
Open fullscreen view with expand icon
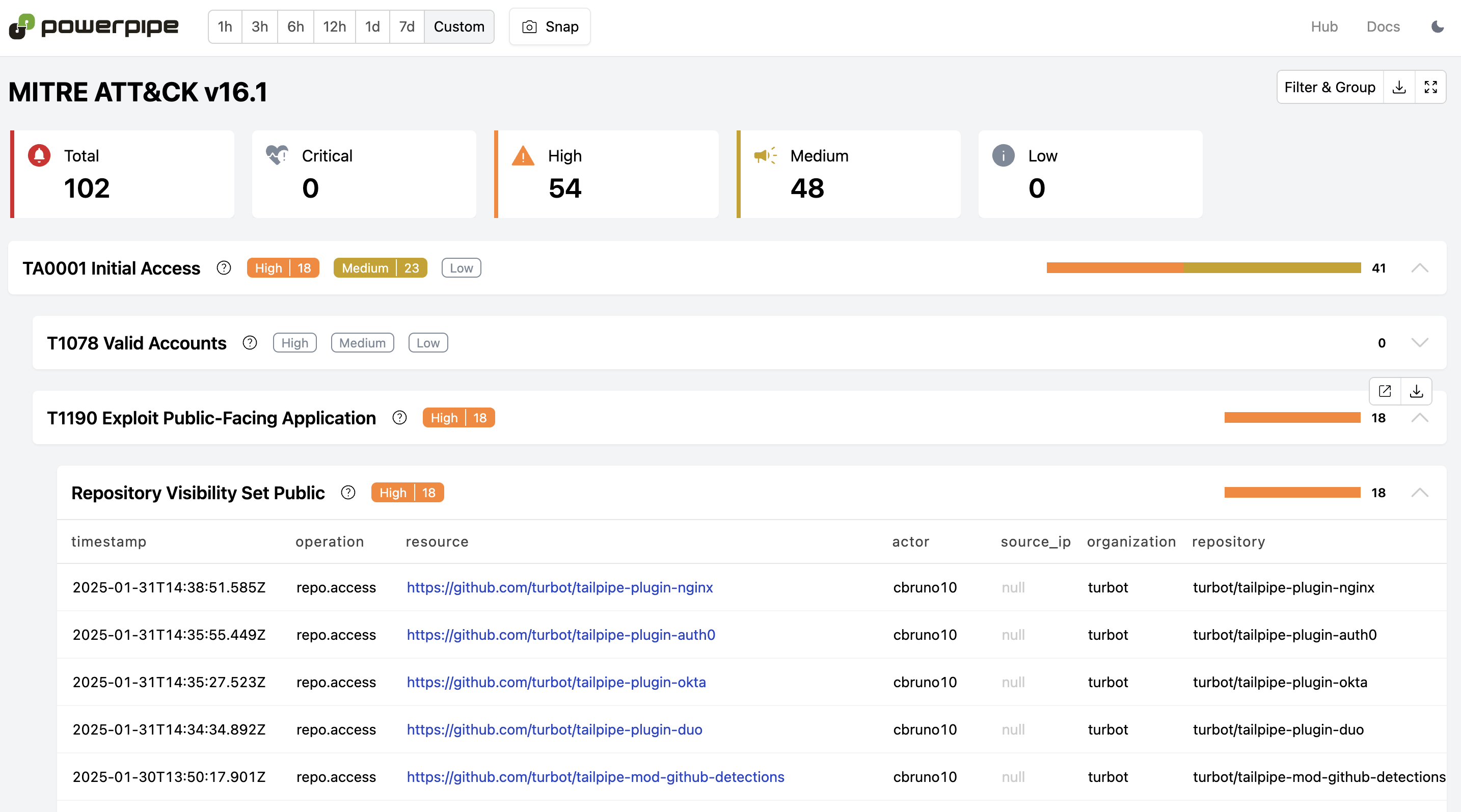(1430, 87)
